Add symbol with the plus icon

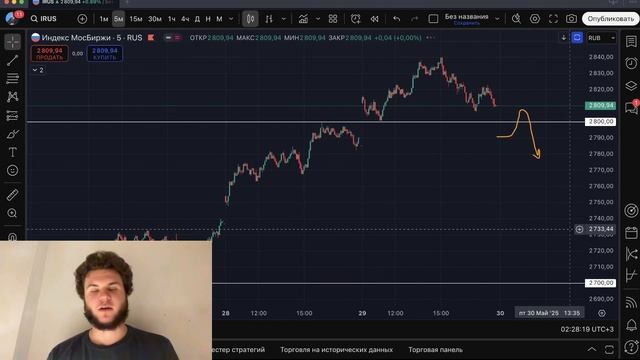82,19
